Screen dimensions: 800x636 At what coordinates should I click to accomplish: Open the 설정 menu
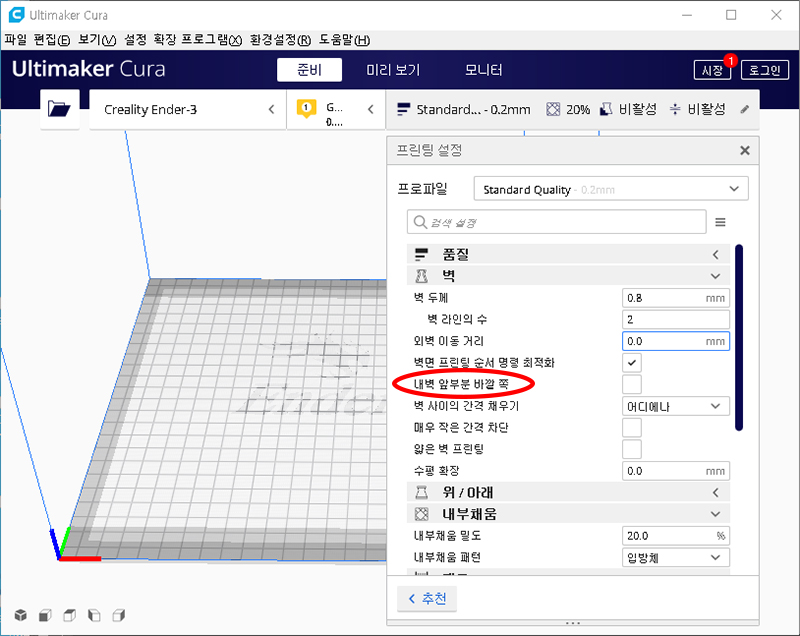click(x=135, y=40)
